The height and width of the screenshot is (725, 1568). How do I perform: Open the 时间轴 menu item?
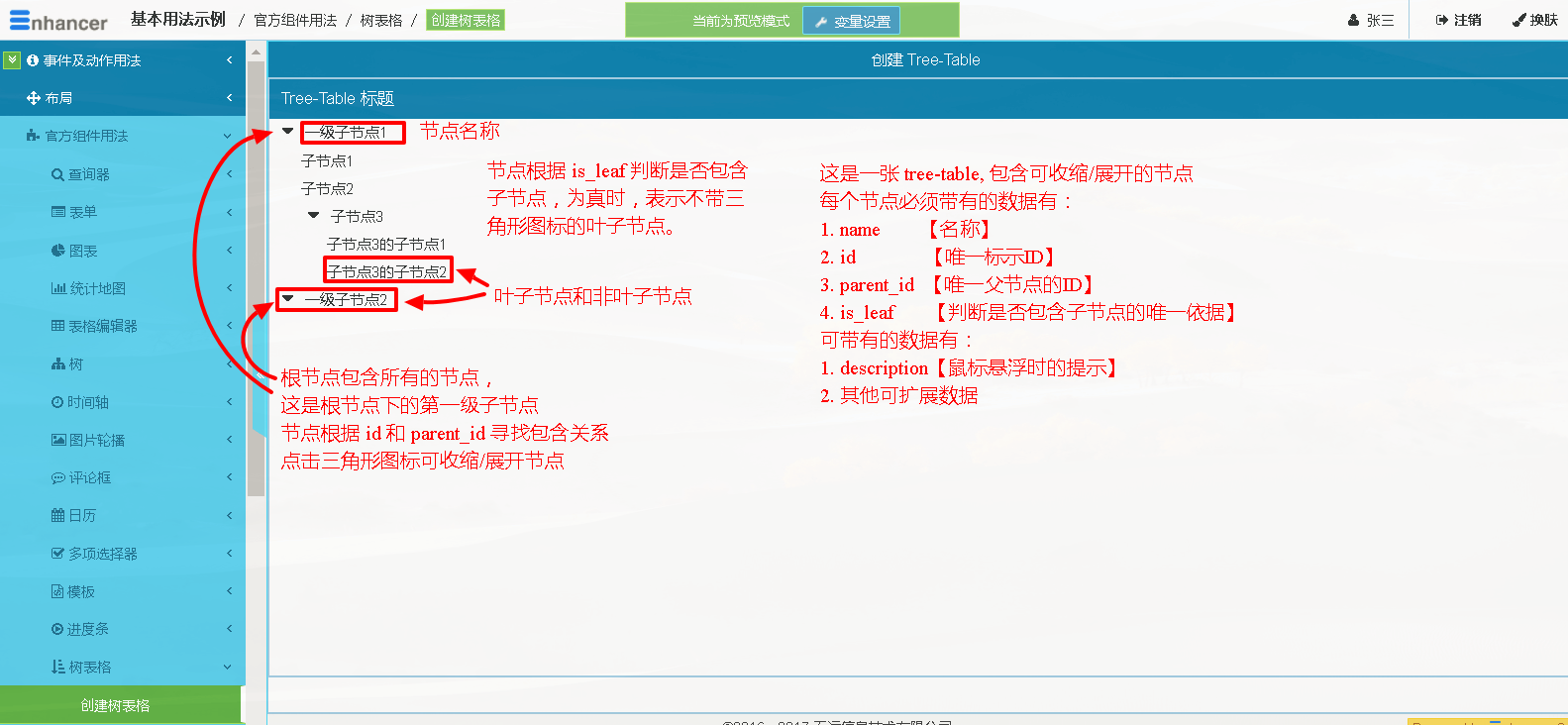[123, 402]
